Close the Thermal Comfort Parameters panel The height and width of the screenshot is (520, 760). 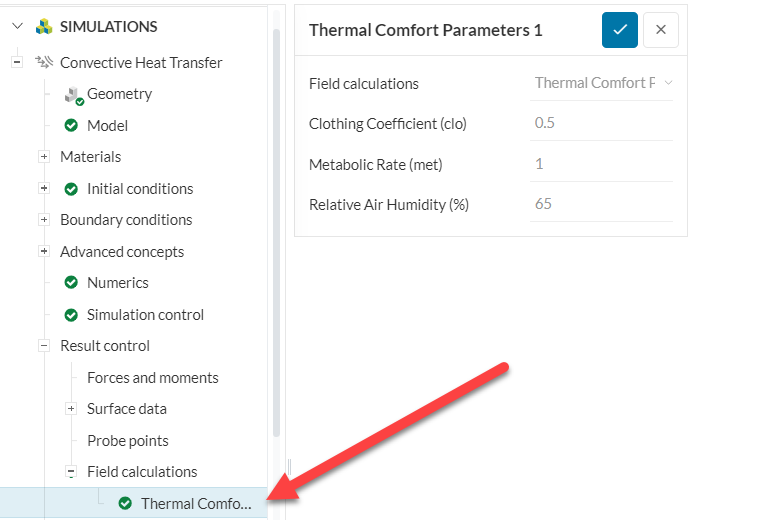pyautogui.click(x=661, y=30)
